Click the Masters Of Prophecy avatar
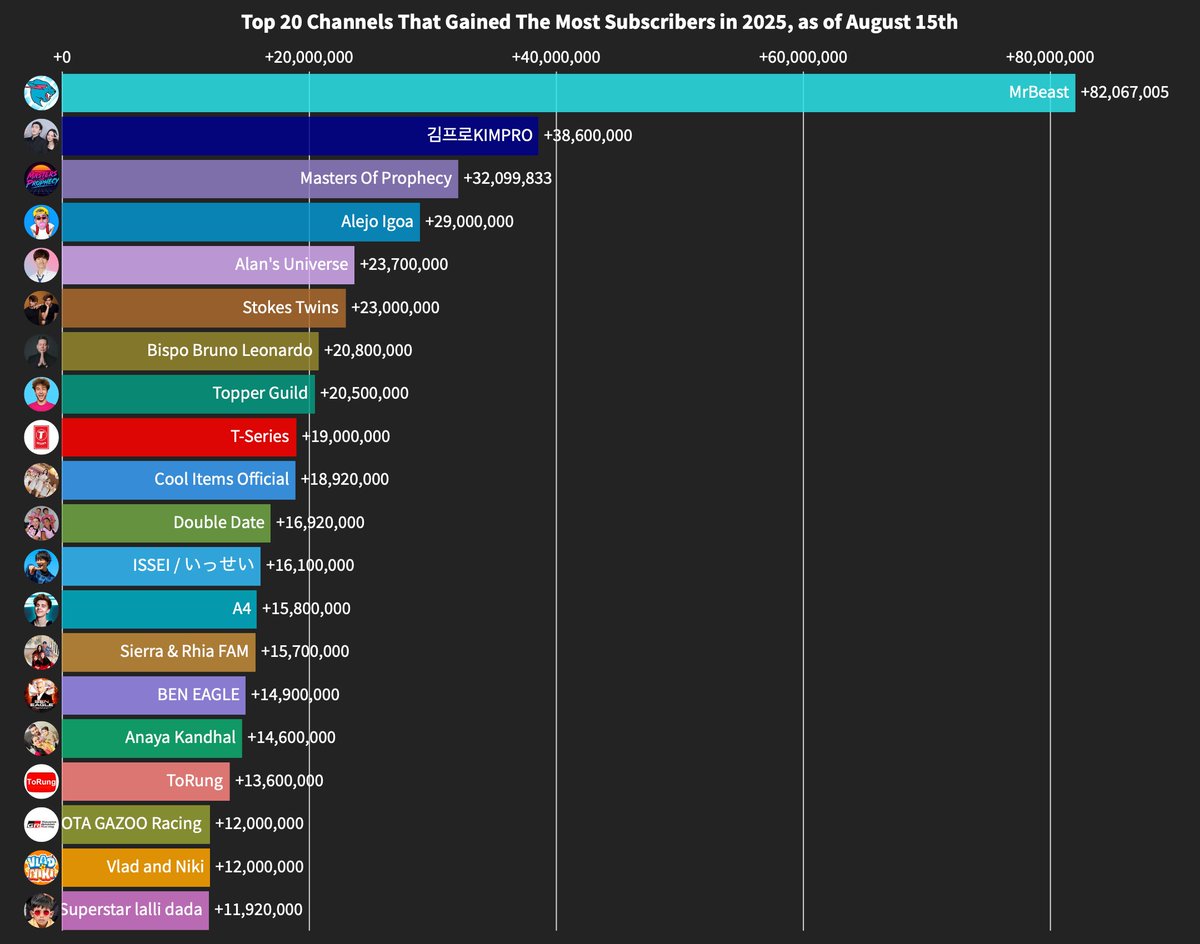1200x944 pixels. click(x=41, y=179)
